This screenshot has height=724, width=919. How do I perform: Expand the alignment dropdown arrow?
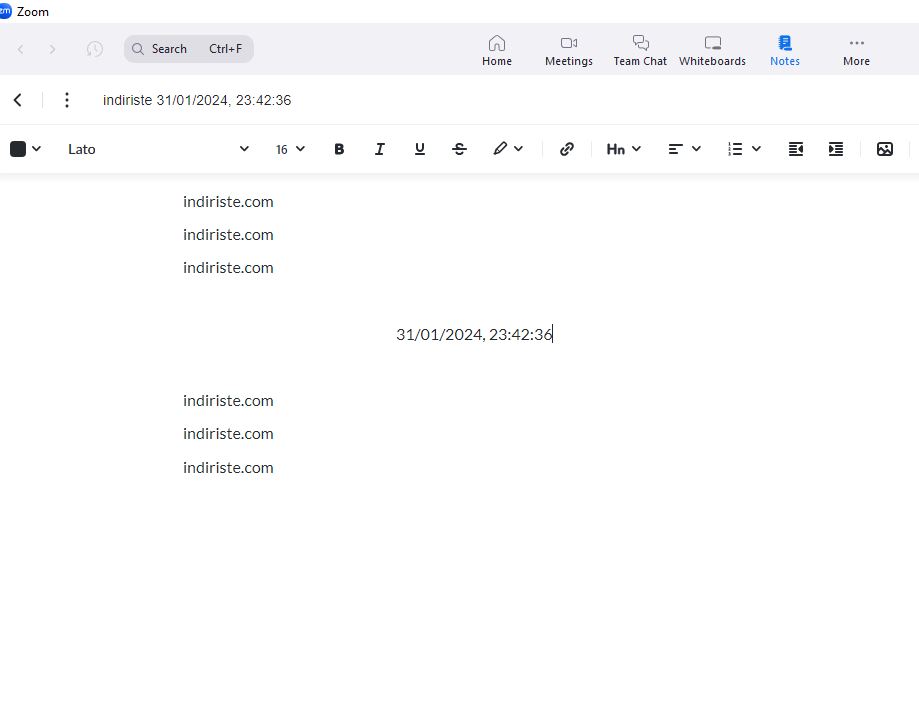coord(696,149)
